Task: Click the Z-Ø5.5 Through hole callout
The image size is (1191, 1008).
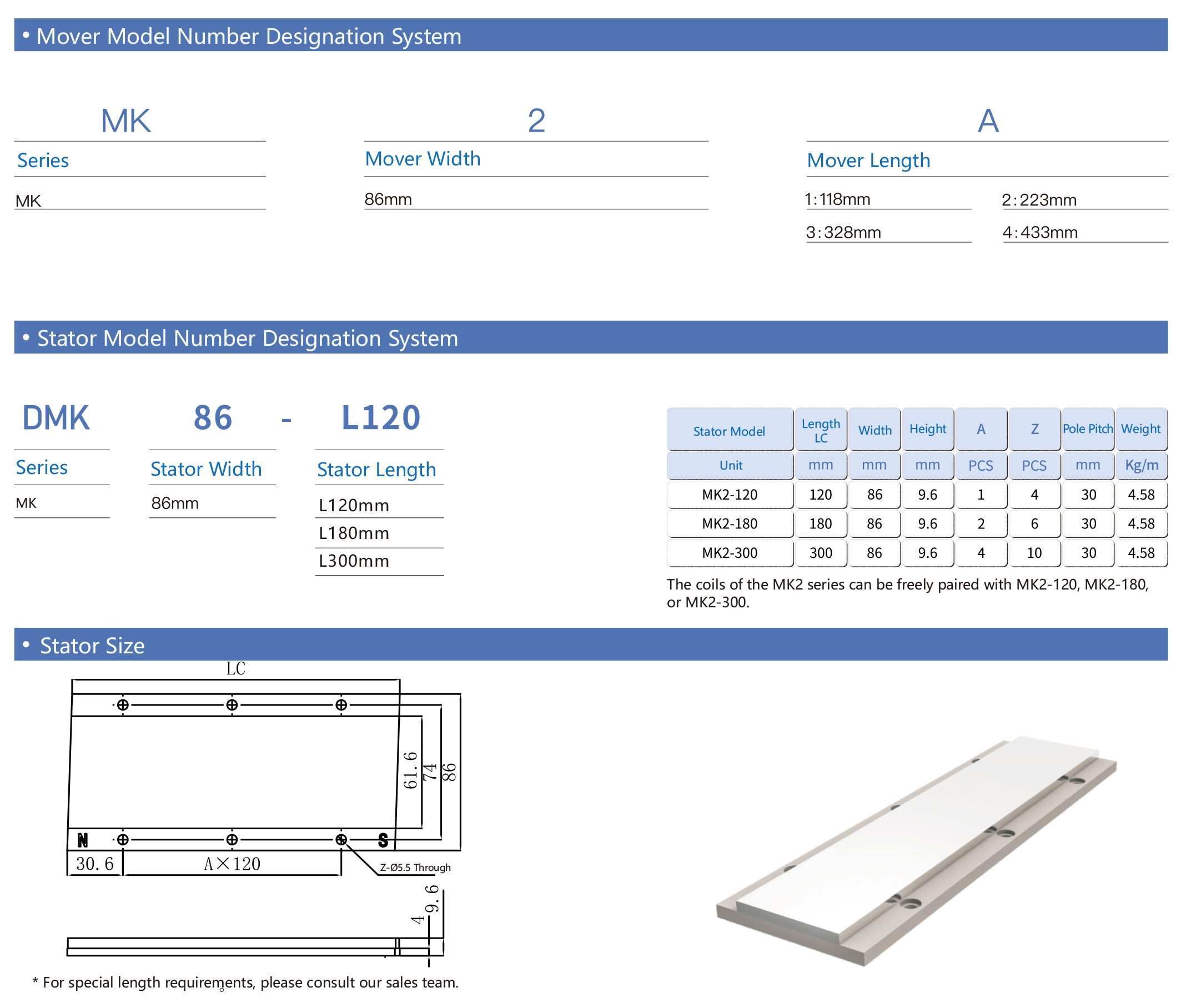Action: [x=415, y=868]
